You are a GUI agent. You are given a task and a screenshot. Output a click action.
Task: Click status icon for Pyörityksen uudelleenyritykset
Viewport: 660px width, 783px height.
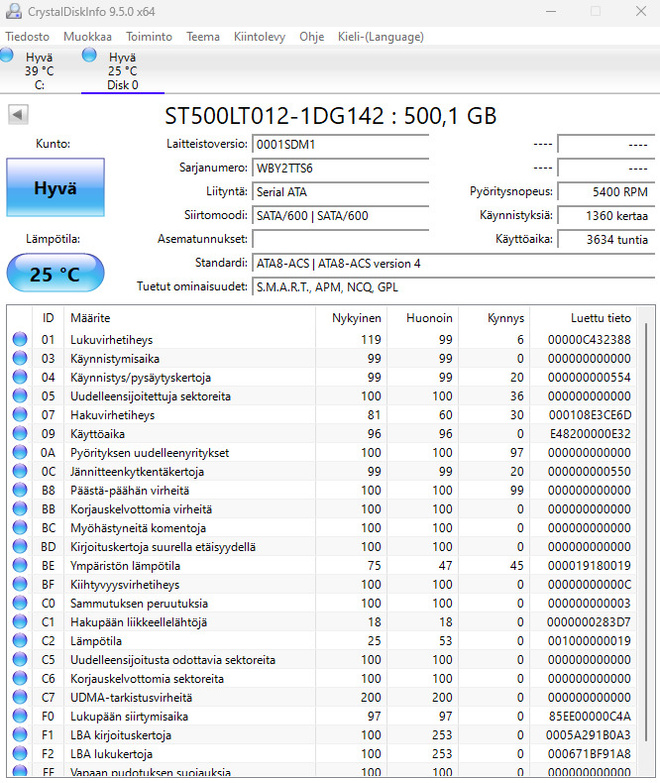point(20,452)
